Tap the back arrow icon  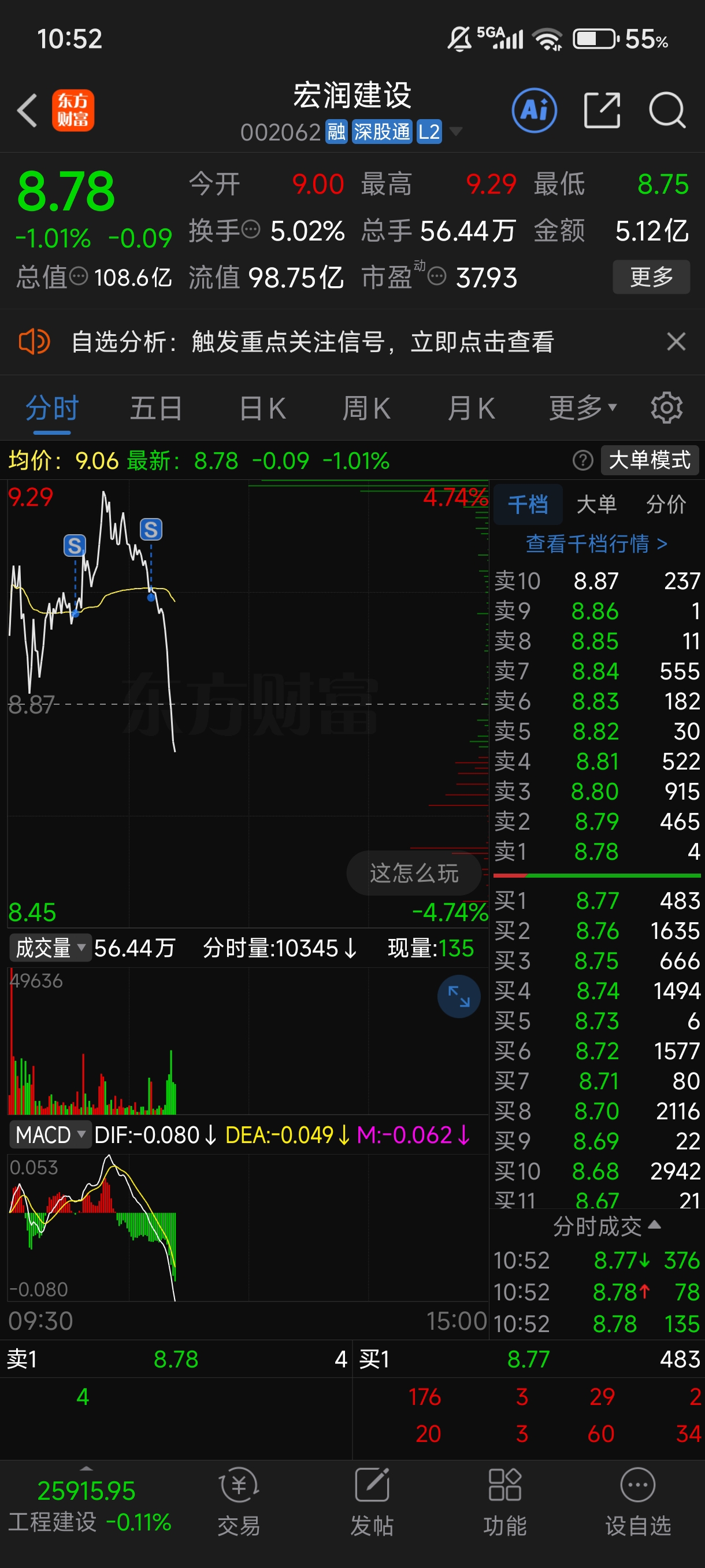27,110
